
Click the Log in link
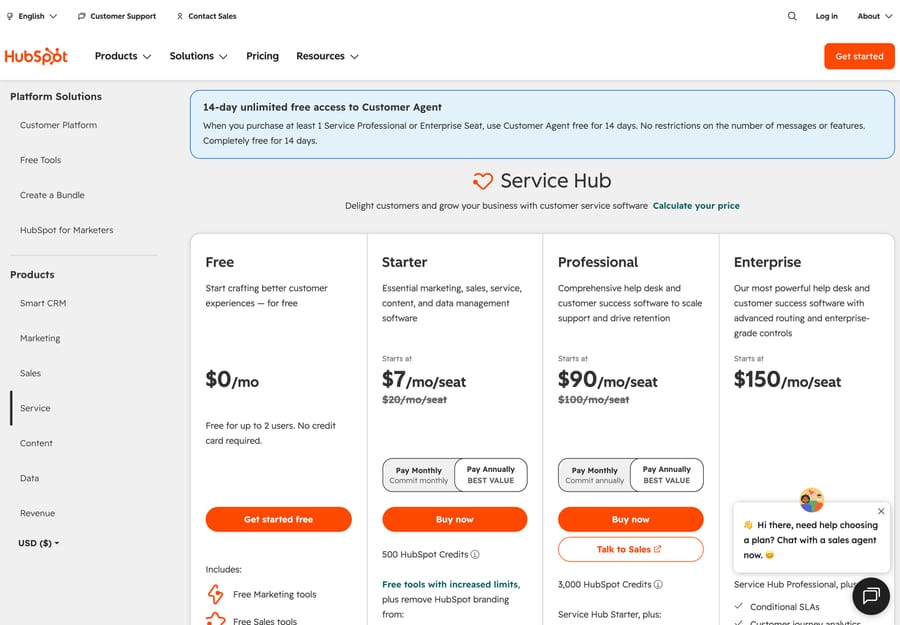coord(827,16)
